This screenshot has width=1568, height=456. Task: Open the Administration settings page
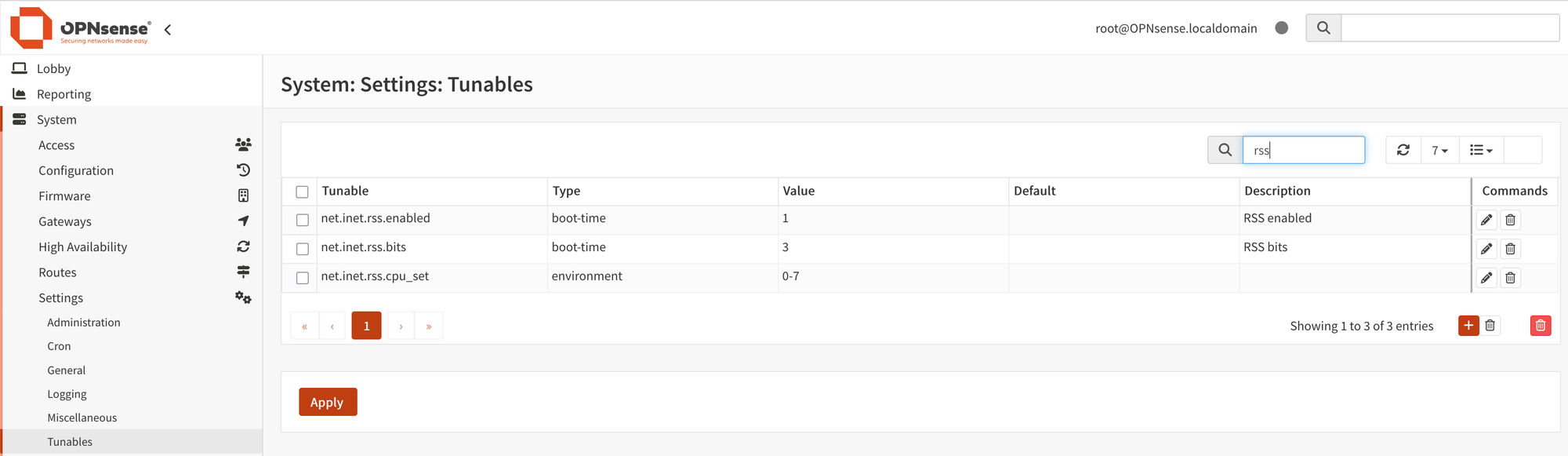tap(84, 323)
